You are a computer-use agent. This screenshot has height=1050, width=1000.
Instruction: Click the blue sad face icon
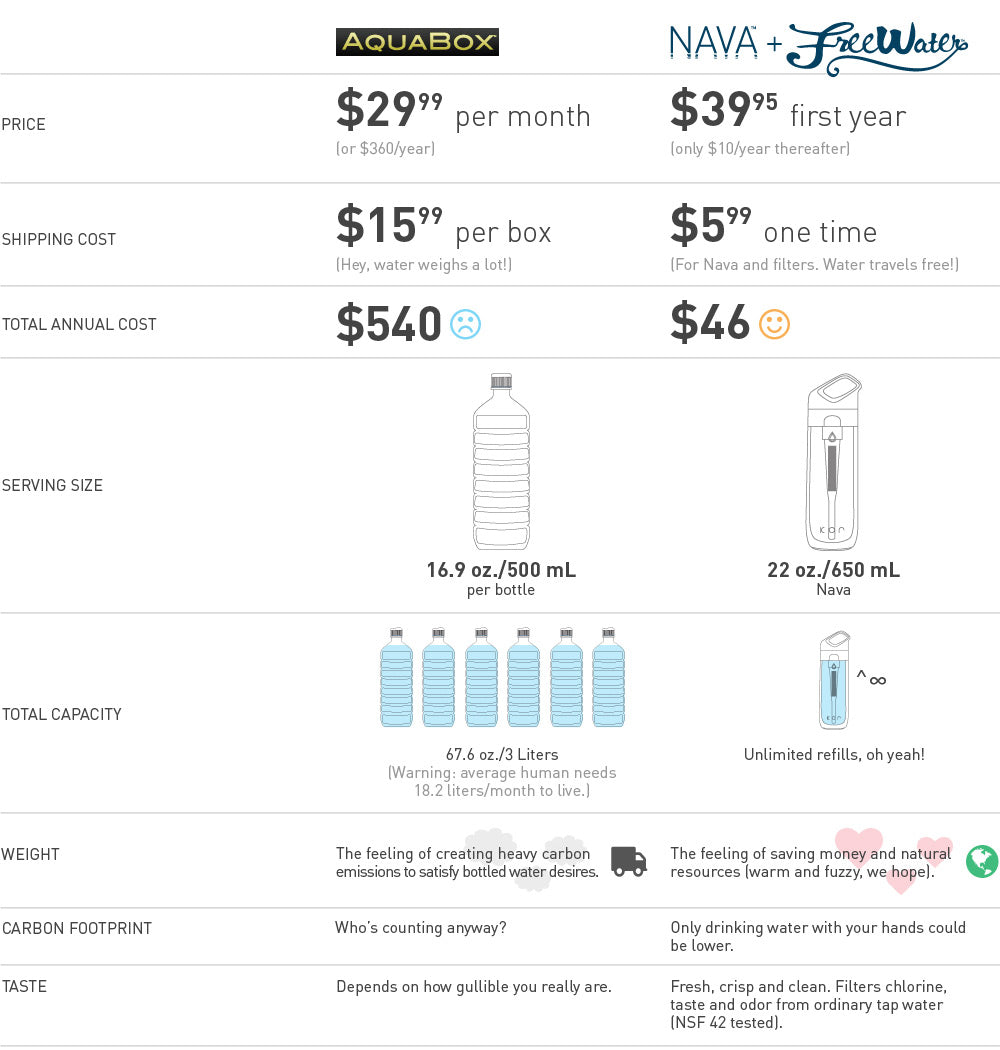(x=465, y=324)
